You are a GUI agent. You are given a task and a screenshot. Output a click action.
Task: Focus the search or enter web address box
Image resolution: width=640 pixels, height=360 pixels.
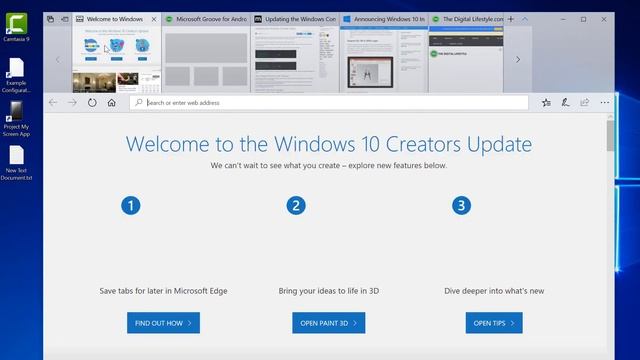point(329,102)
